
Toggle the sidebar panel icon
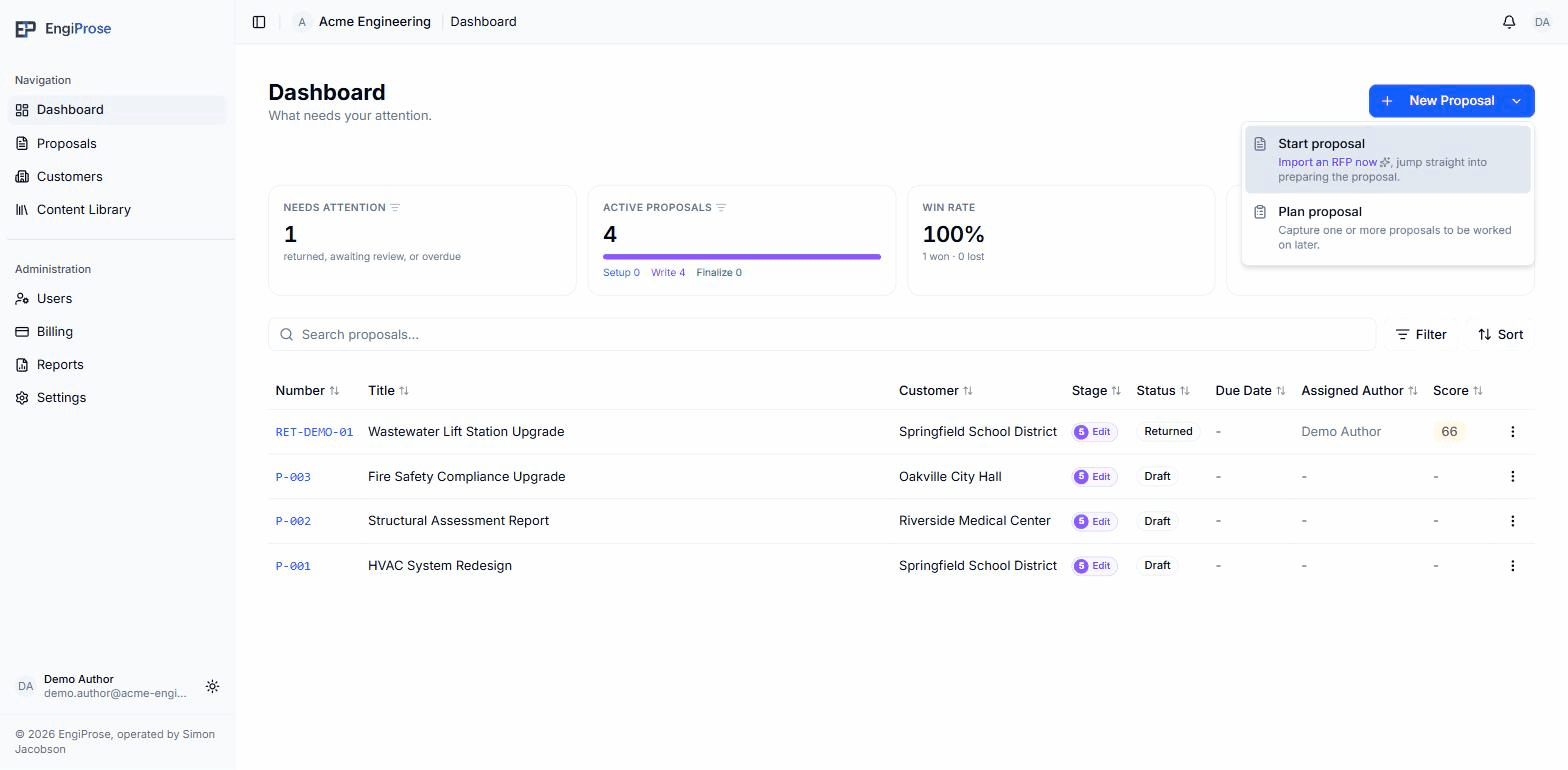tap(259, 22)
